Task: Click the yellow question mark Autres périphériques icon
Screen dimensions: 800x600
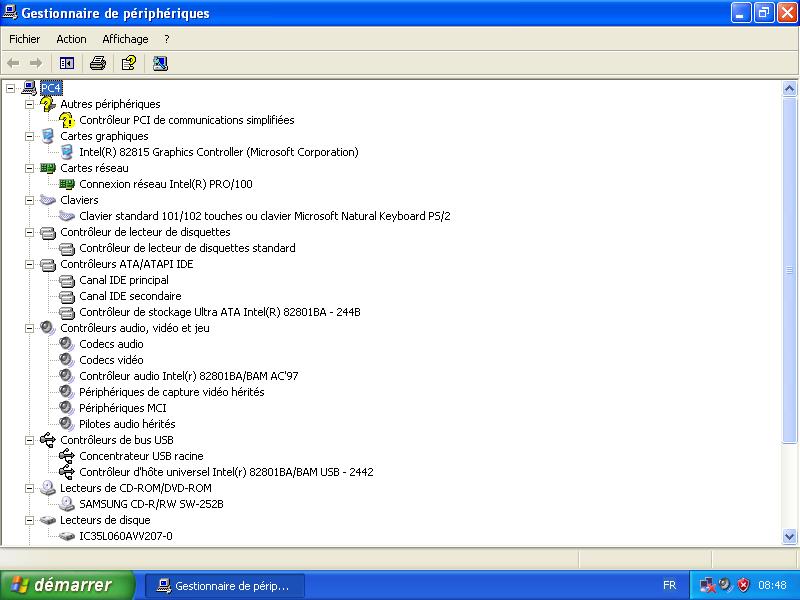Action: point(47,104)
